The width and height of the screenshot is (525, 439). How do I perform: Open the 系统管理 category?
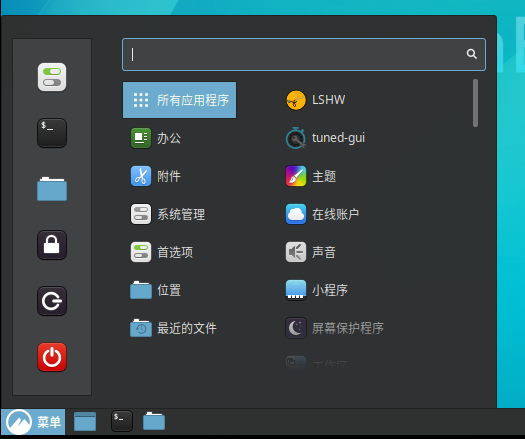pos(168,214)
